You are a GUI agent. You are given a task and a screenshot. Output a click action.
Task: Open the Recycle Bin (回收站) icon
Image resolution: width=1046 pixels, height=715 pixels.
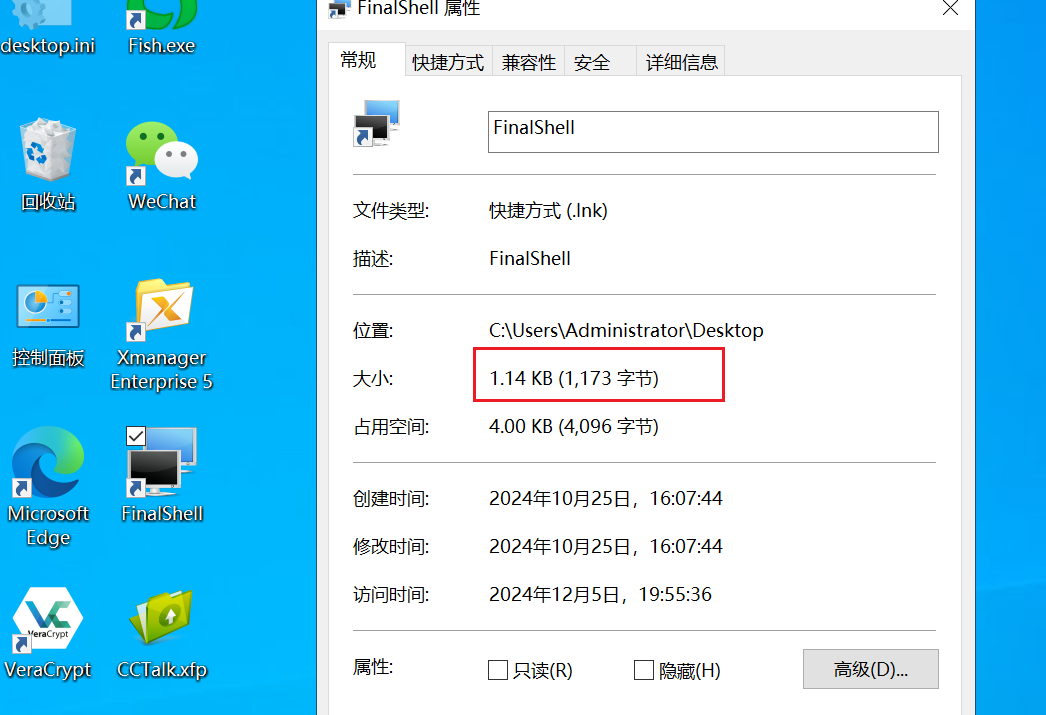click(48, 164)
